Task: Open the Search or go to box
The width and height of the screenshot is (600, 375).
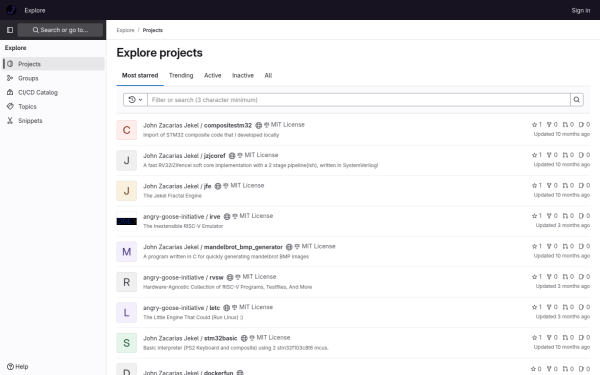Action: [60, 30]
